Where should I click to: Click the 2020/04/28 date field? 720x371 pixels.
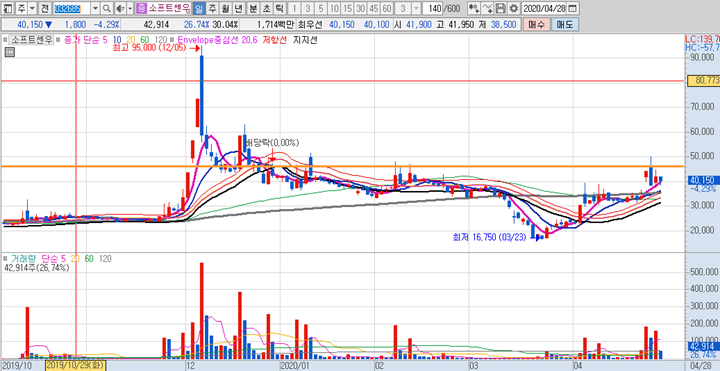pyautogui.click(x=545, y=8)
